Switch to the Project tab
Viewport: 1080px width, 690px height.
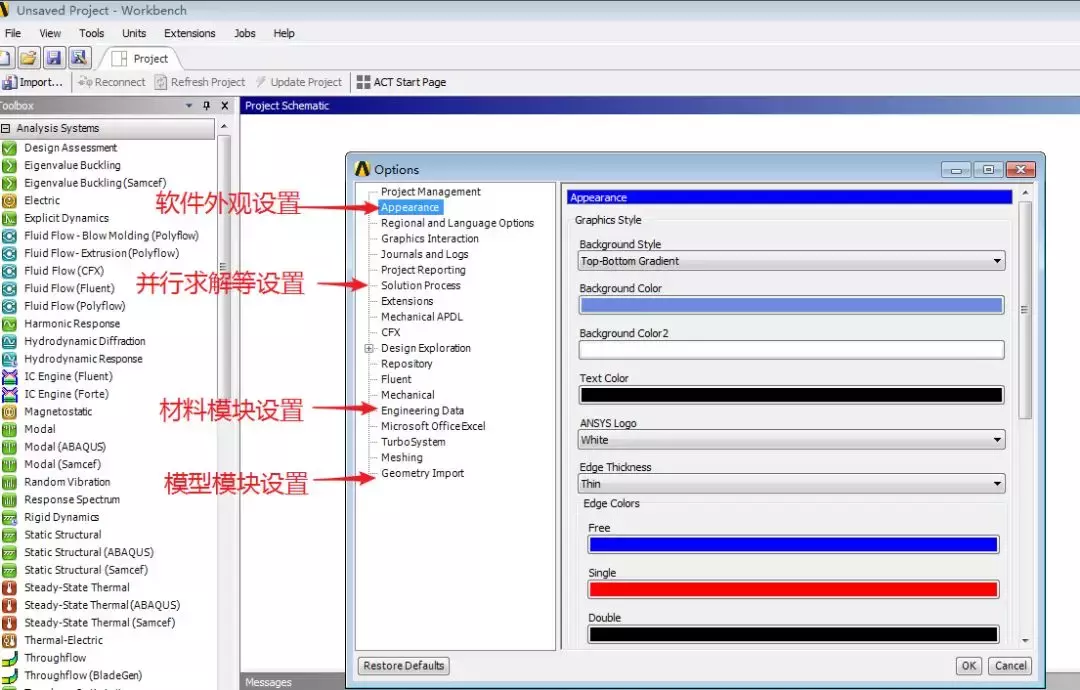pyautogui.click(x=141, y=59)
